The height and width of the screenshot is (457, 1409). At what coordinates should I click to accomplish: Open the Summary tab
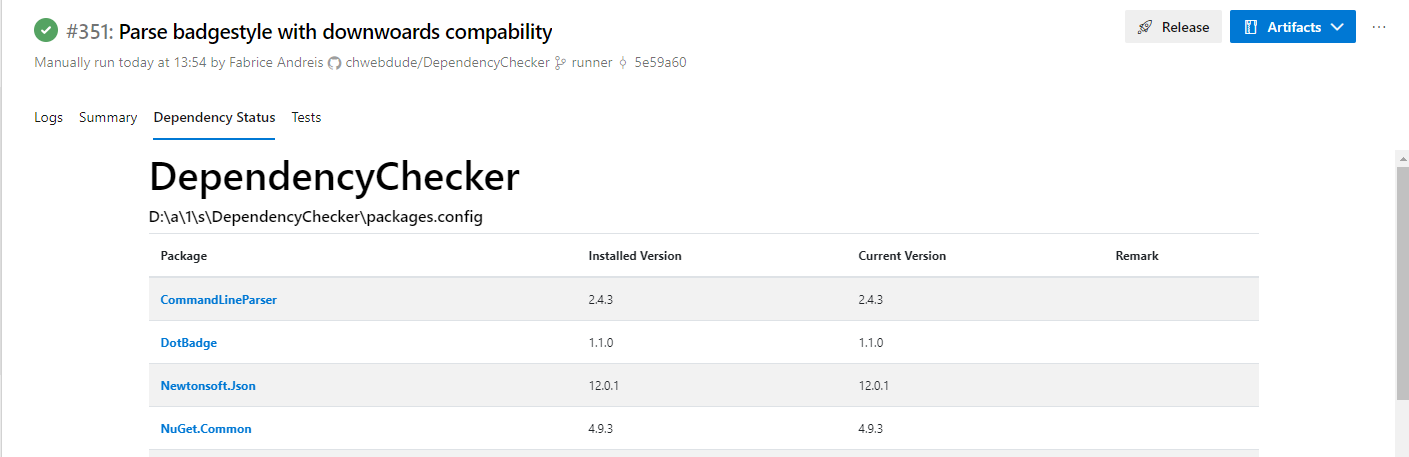point(108,117)
